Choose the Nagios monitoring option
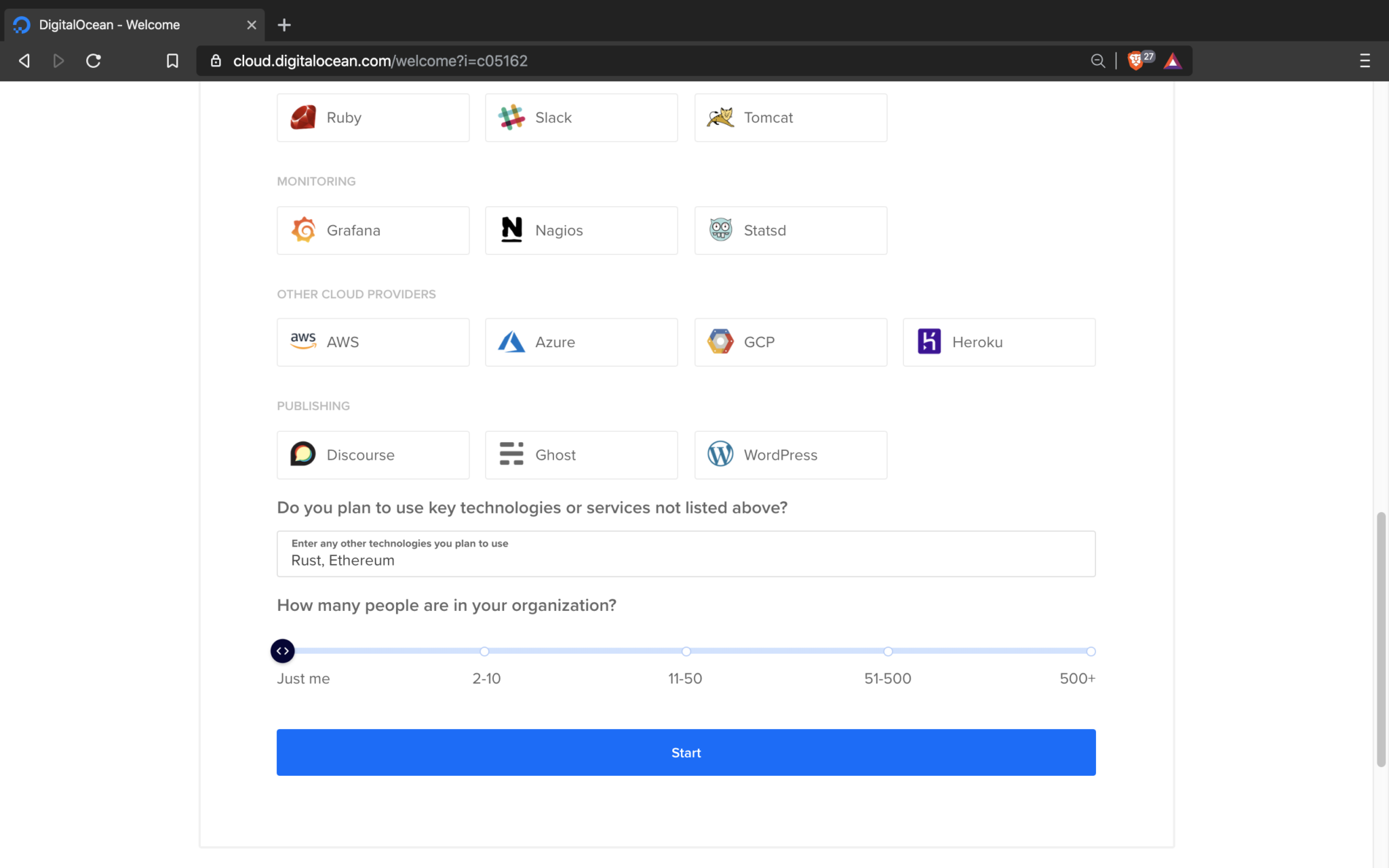 (581, 231)
